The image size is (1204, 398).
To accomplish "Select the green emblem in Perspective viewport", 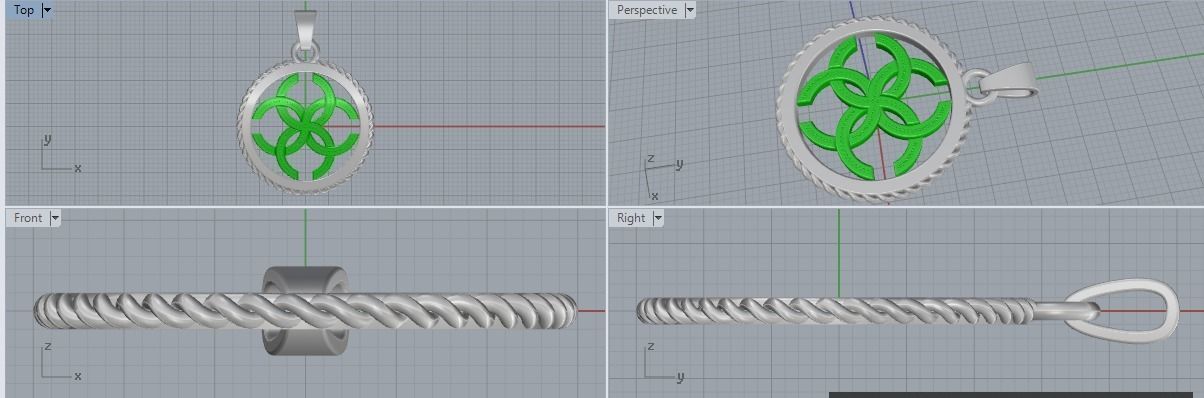I will [873, 107].
